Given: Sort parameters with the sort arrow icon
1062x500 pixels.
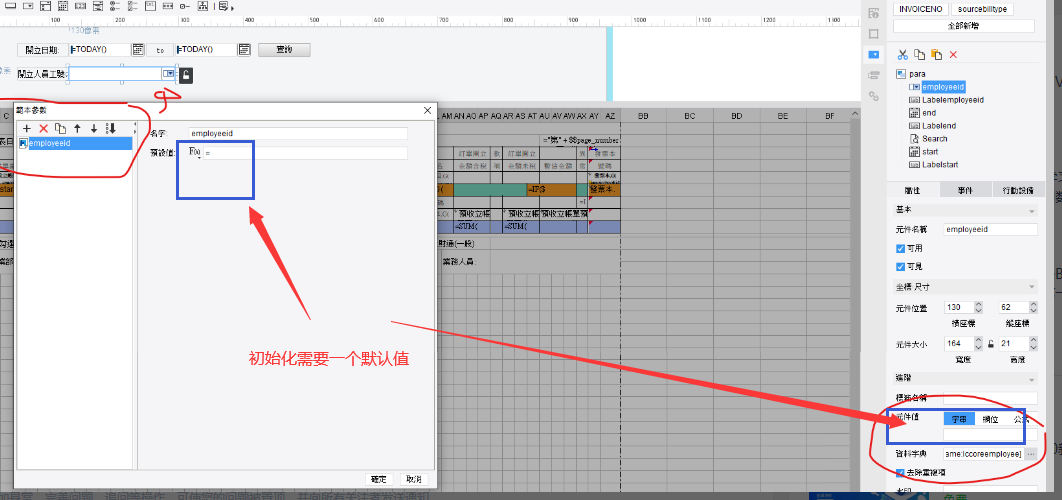Looking at the screenshot, I should 112,129.
